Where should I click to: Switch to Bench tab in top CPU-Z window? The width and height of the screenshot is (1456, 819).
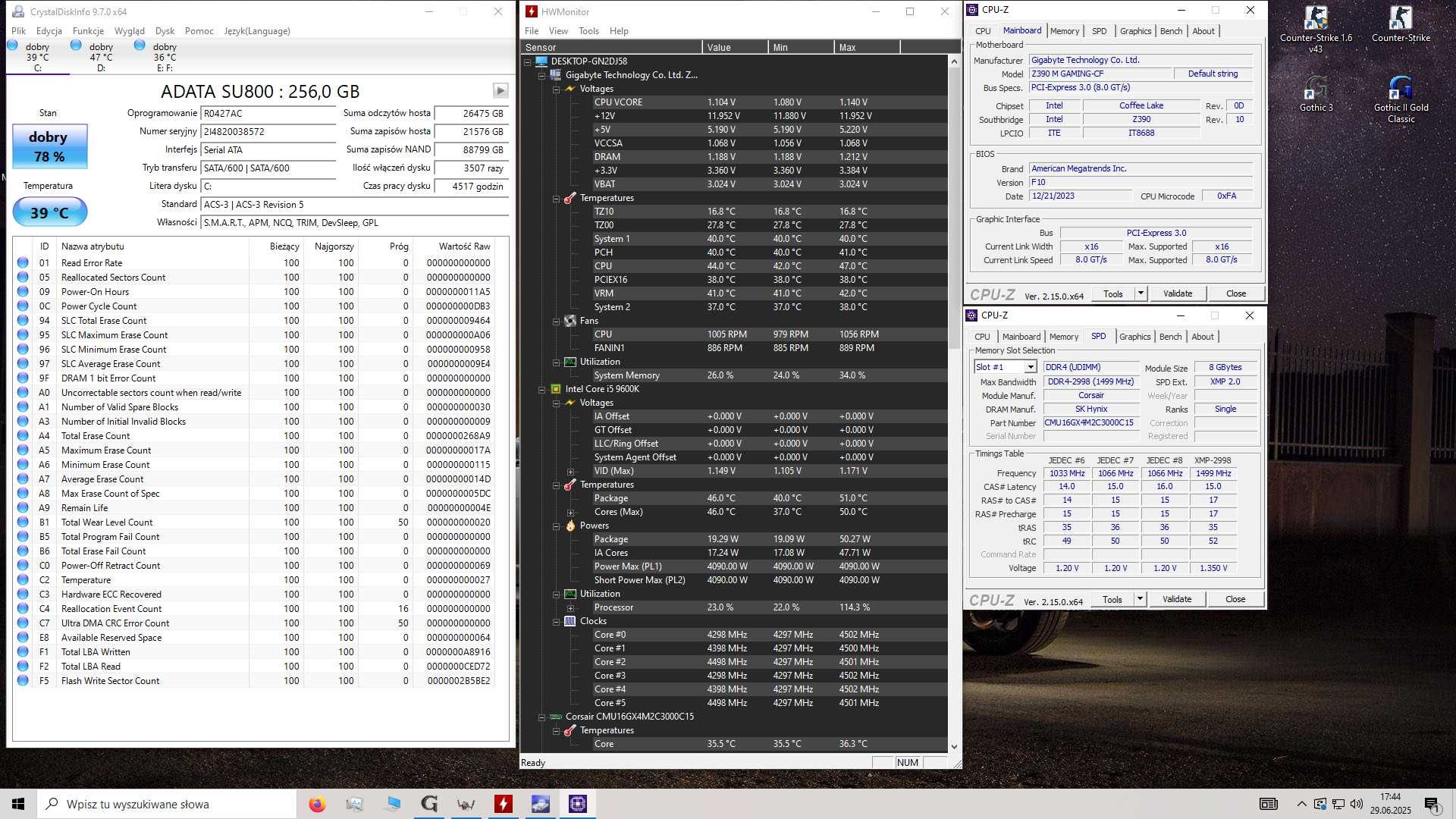coord(1171,31)
